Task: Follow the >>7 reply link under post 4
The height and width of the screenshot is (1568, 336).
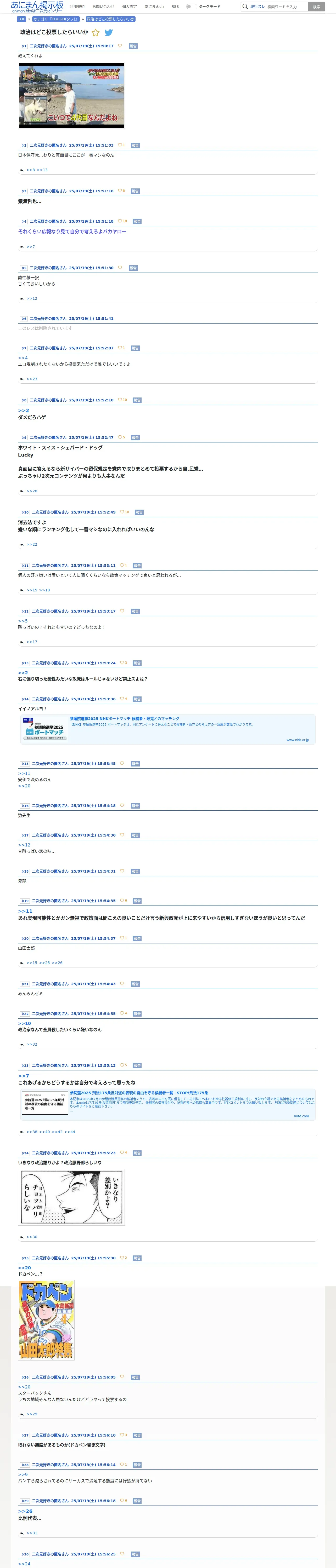Action: (x=31, y=246)
